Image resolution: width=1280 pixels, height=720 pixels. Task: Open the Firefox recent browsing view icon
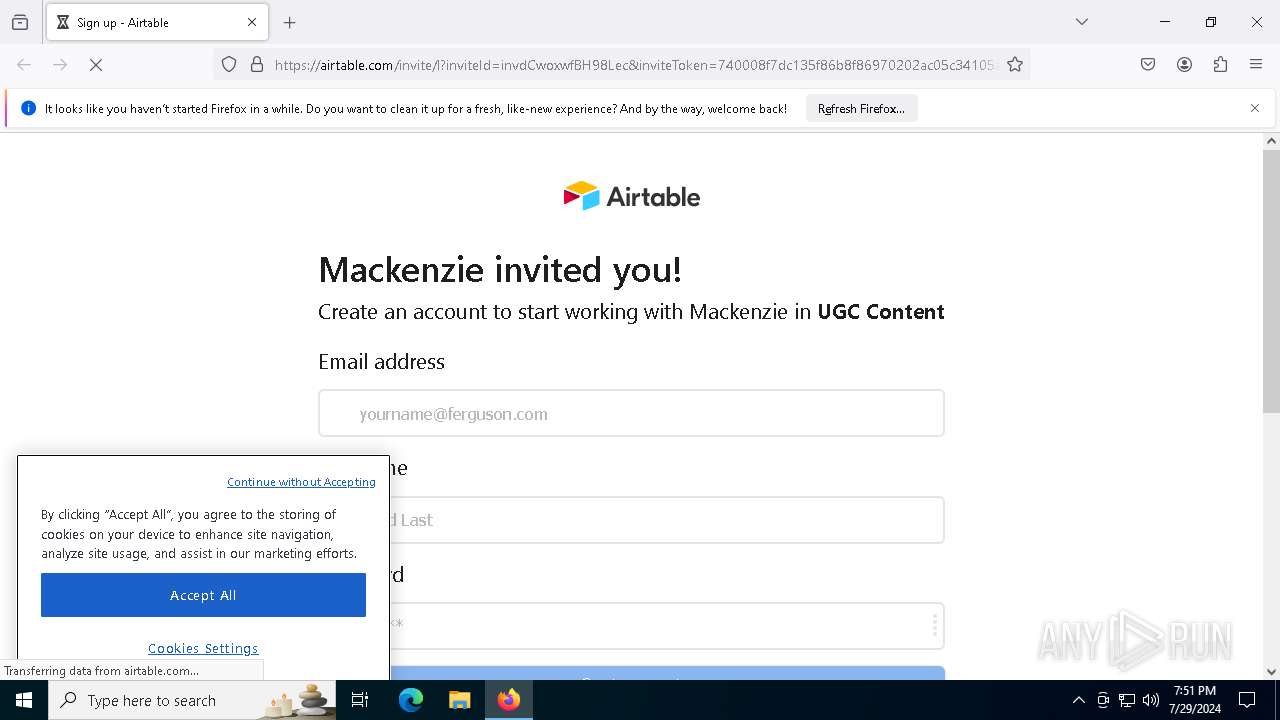pyautogui.click(x=20, y=22)
